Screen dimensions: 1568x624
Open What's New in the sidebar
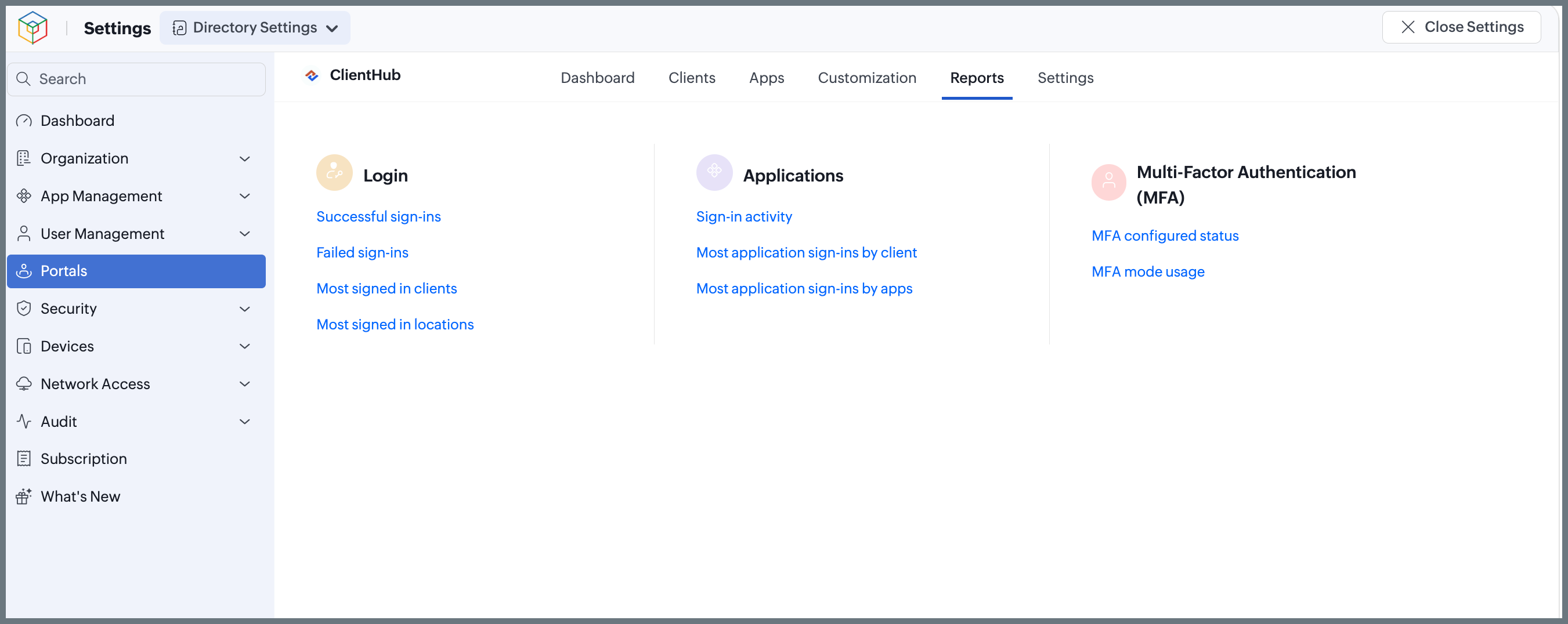136,497
